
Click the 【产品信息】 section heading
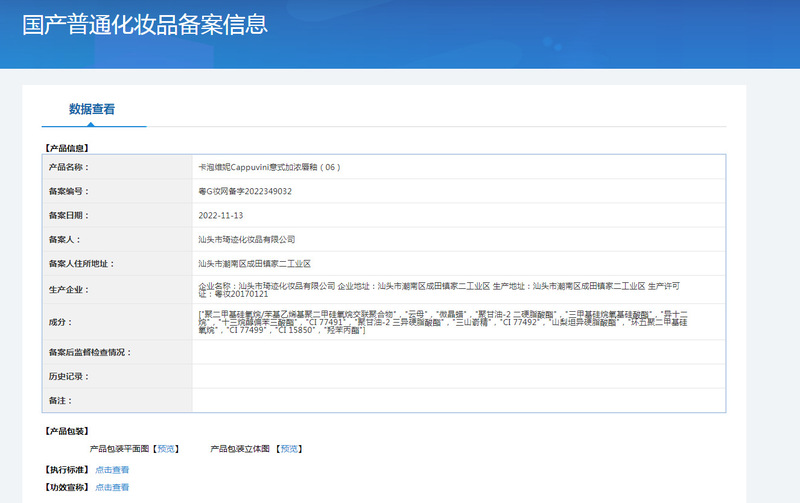[67, 148]
